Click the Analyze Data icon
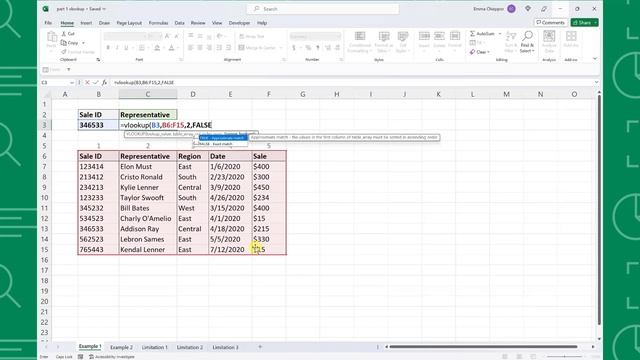Viewport: 640px width, 360px height. click(549, 36)
